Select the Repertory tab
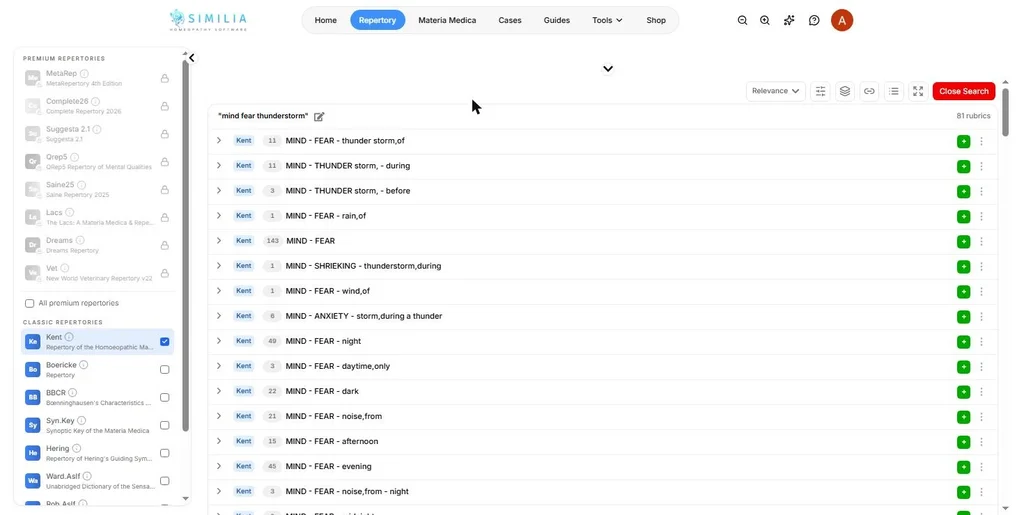 click(377, 20)
